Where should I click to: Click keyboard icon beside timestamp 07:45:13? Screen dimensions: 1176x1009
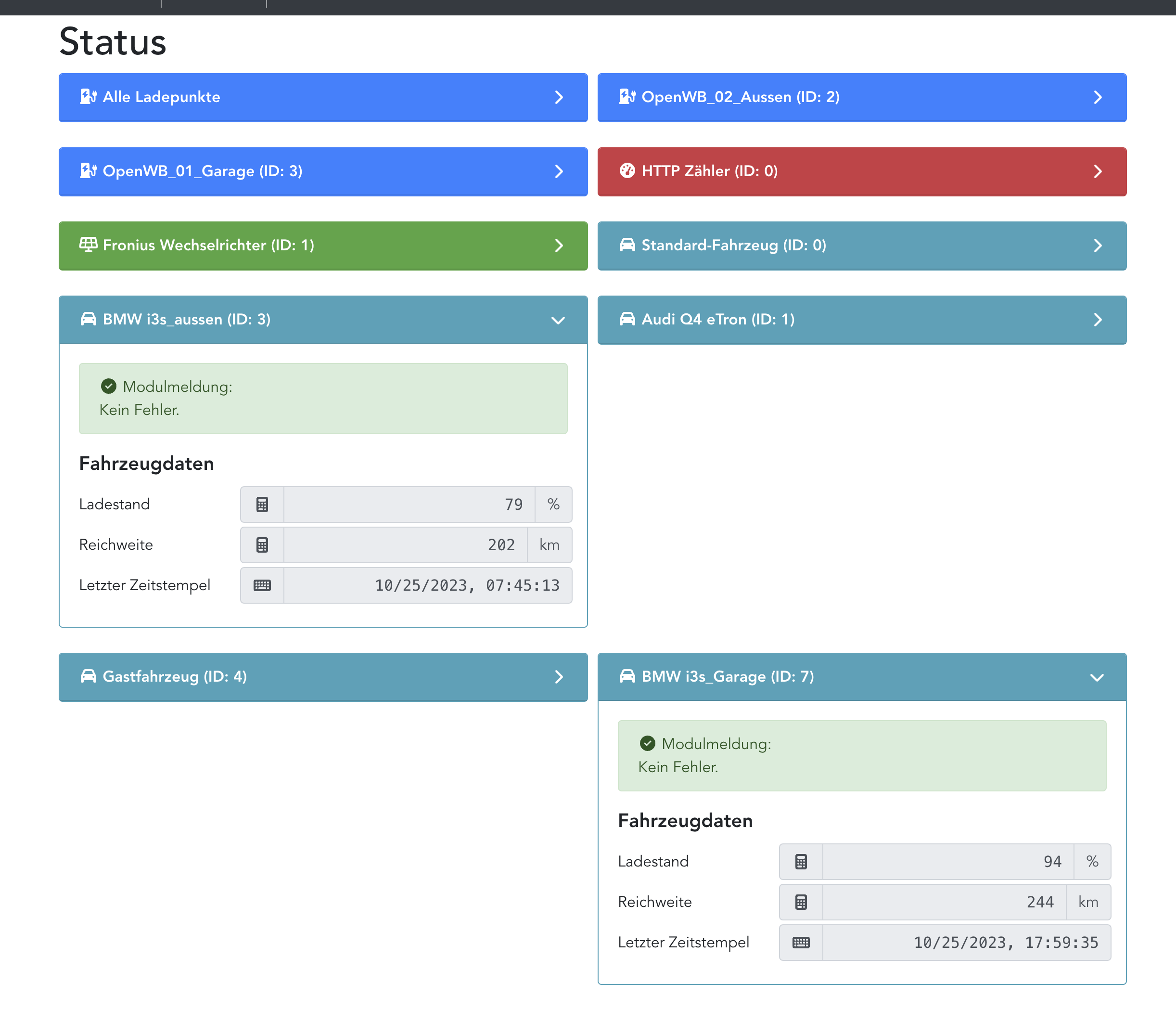[x=262, y=585]
